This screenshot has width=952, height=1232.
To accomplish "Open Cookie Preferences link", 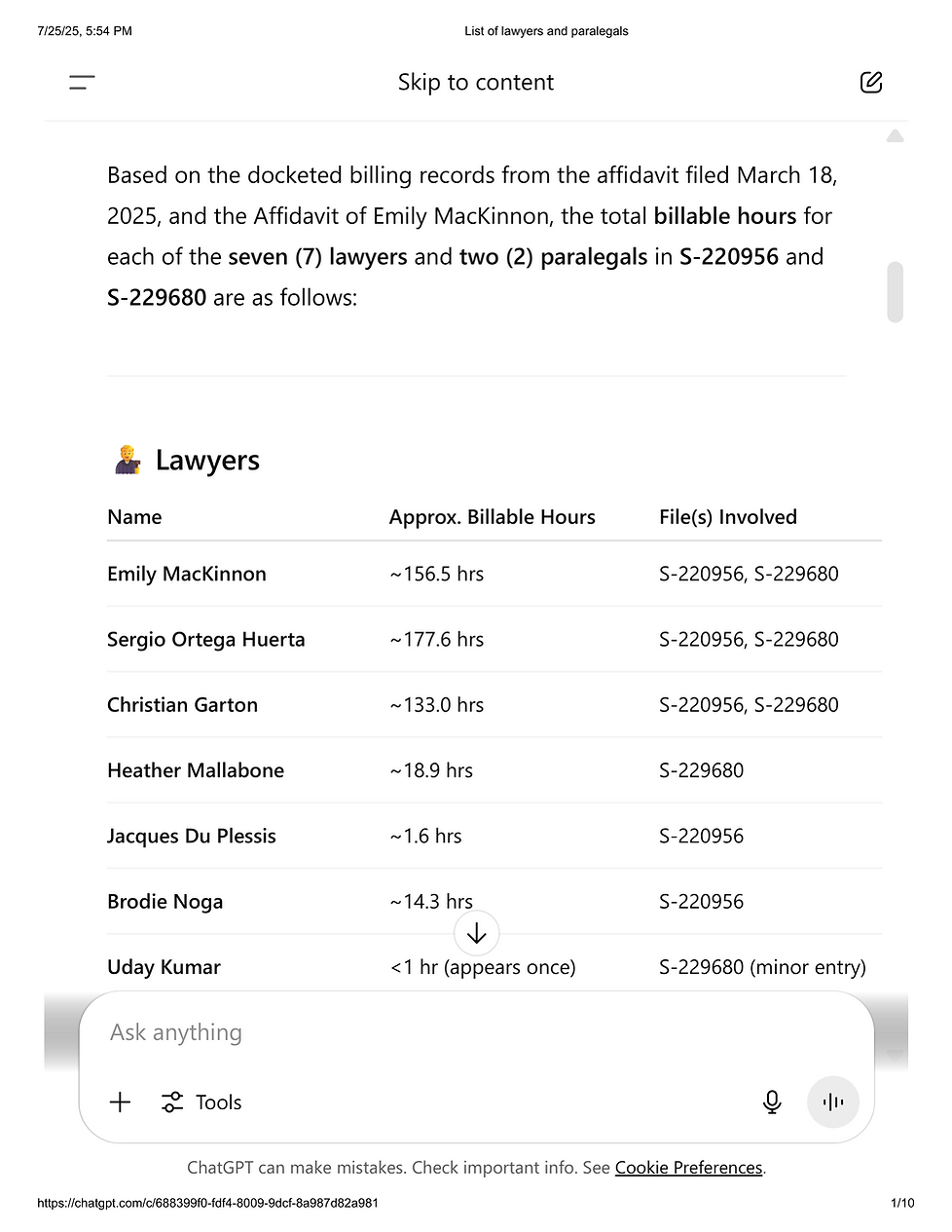I will point(688,1167).
